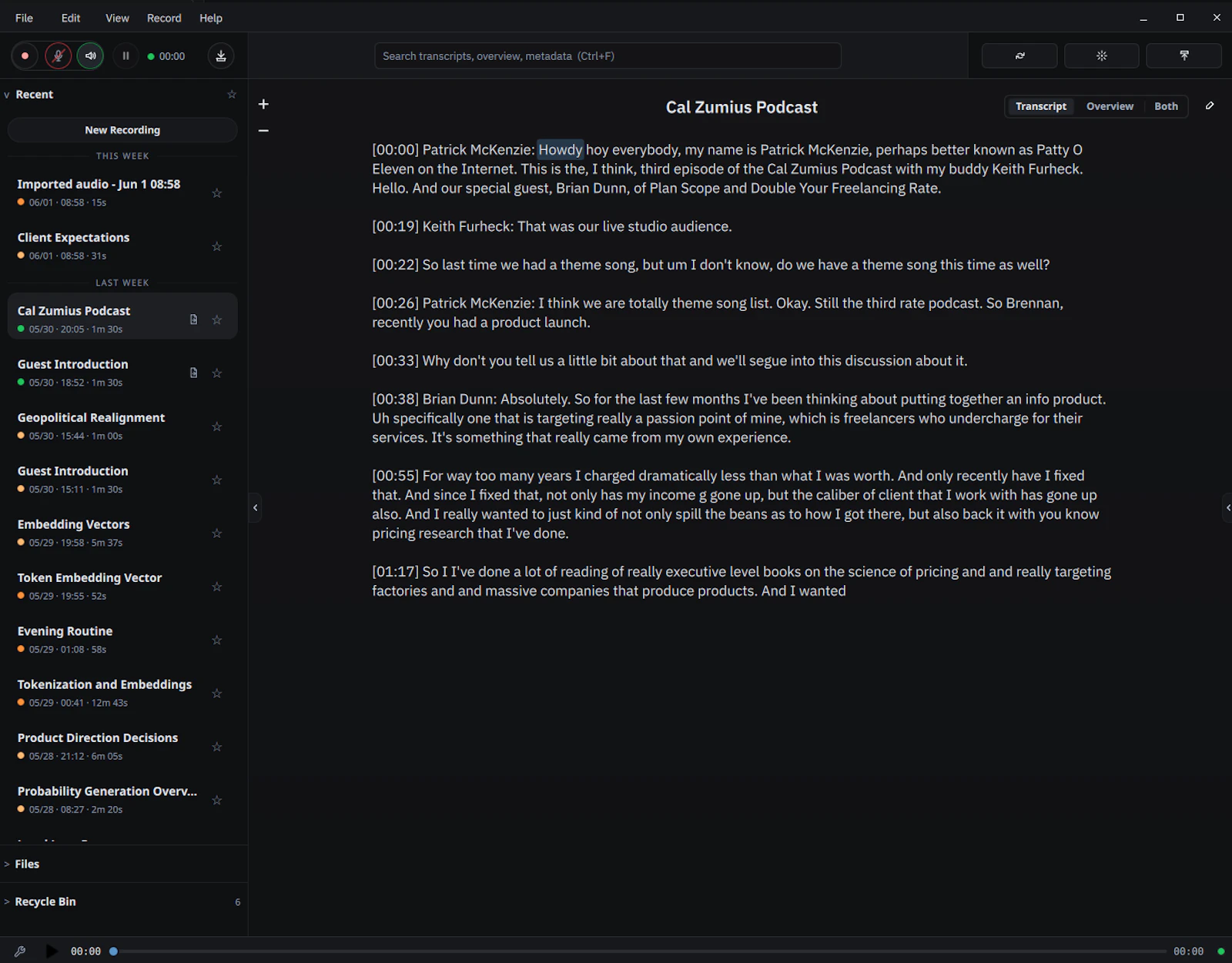The image size is (1232, 963).
Task: Star the Cal Zumius Podcast recording
Action: tap(217, 319)
